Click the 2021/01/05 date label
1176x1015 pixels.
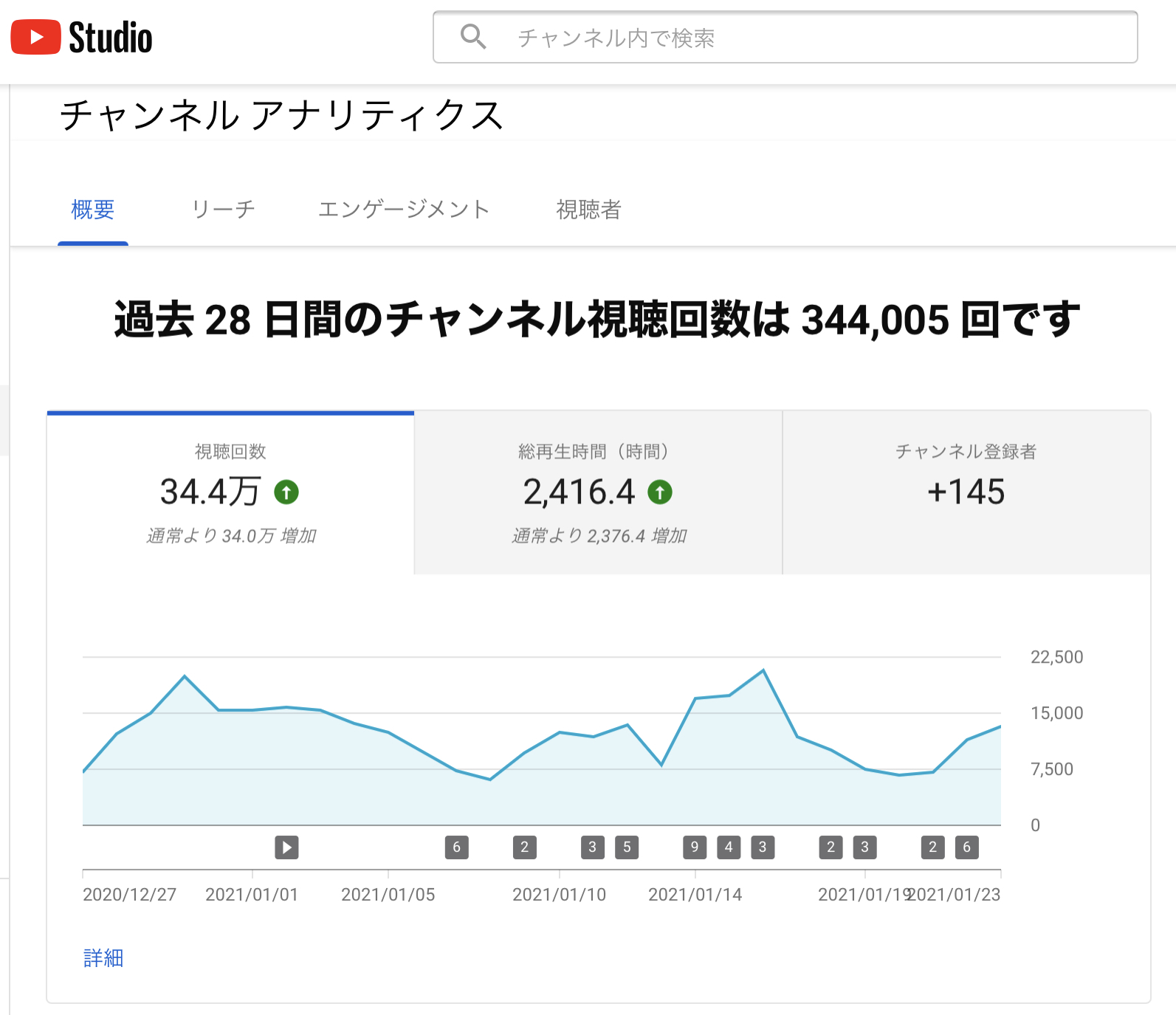tap(388, 895)
